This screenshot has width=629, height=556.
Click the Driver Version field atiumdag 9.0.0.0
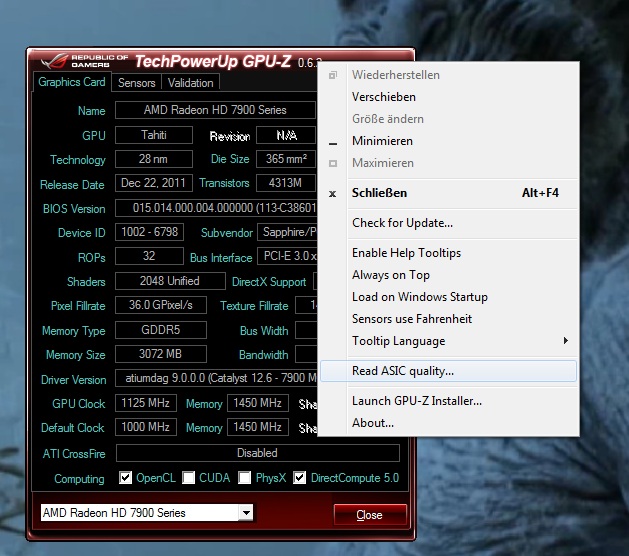point(216,378)
